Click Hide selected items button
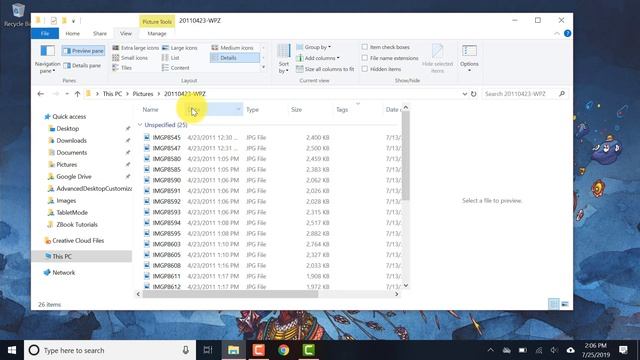Viewport: 640px width, 360px height. (x=437, y=59)
